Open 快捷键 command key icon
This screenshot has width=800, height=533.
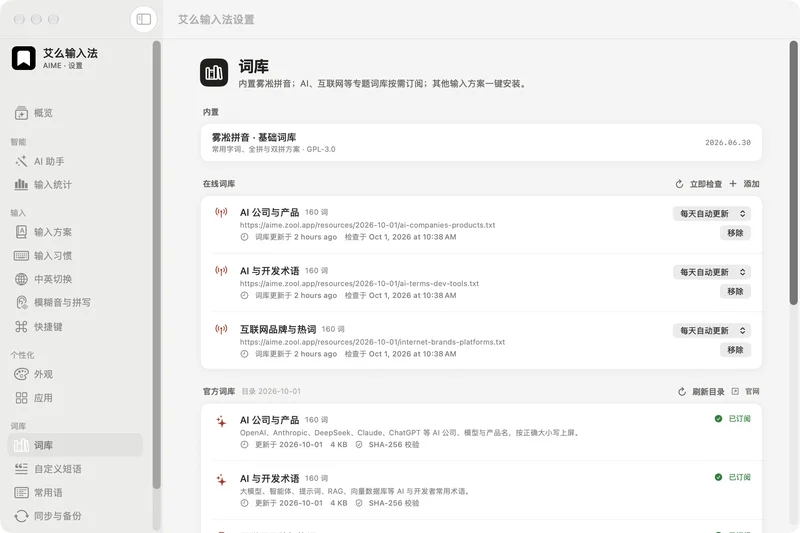click(x=21, y=326)
